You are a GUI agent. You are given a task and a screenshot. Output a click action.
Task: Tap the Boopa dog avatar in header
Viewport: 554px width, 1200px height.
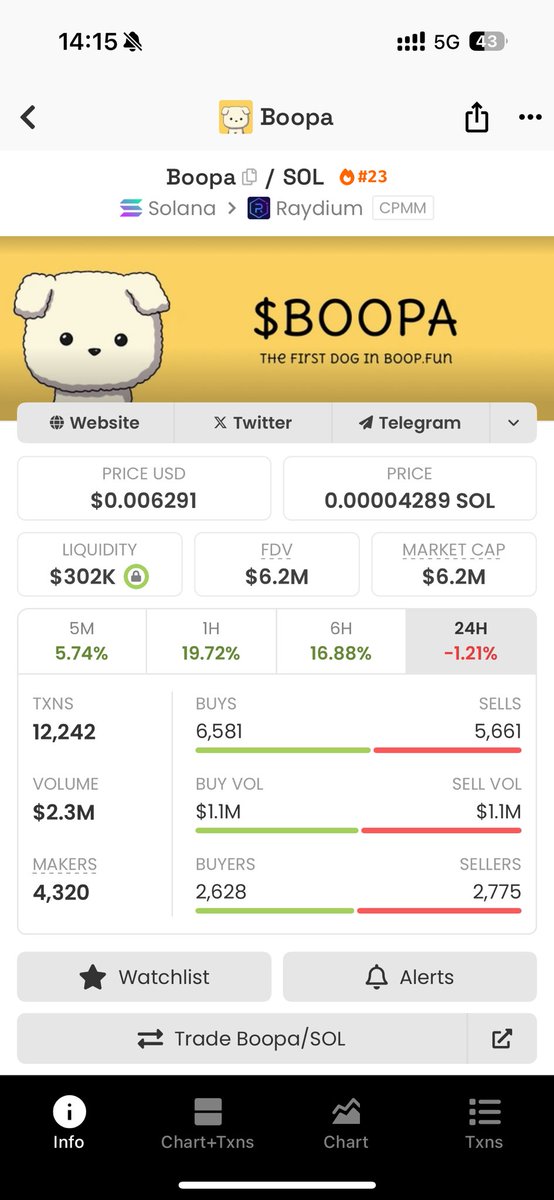[236, 117]
